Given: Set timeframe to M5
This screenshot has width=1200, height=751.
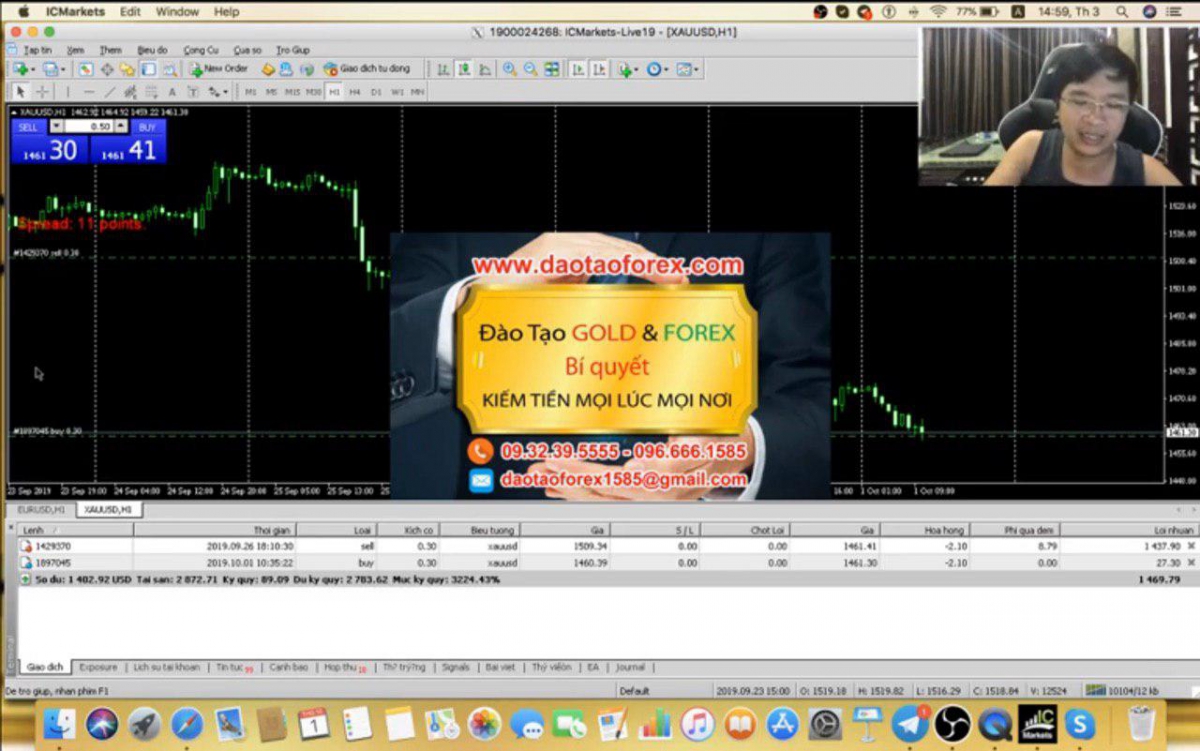Looking at the screenshot, I should pyautogui.click(x=271, y=92).
